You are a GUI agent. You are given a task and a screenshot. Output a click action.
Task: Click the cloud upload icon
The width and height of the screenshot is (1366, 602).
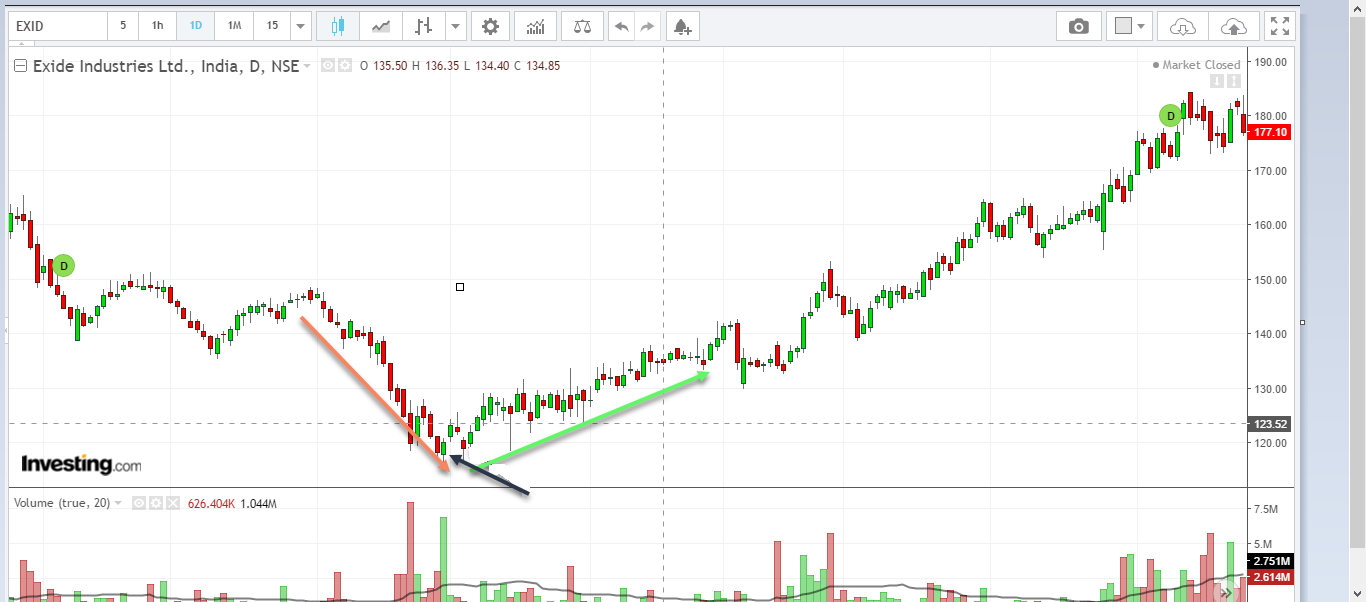[1234, 25]
